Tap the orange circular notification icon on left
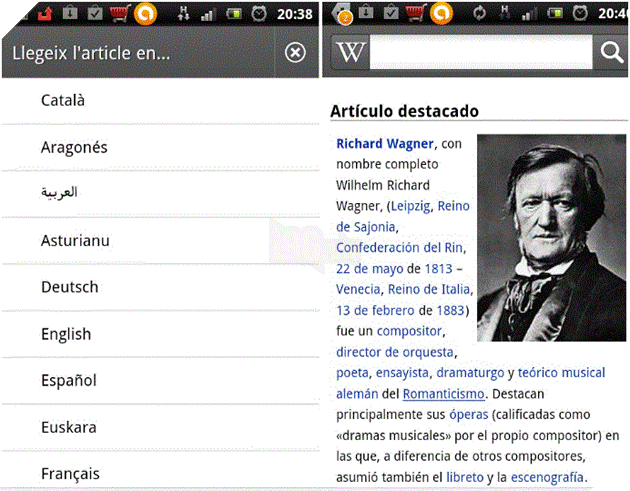This screenshot has width=630, height=491. tap(148, 14)
